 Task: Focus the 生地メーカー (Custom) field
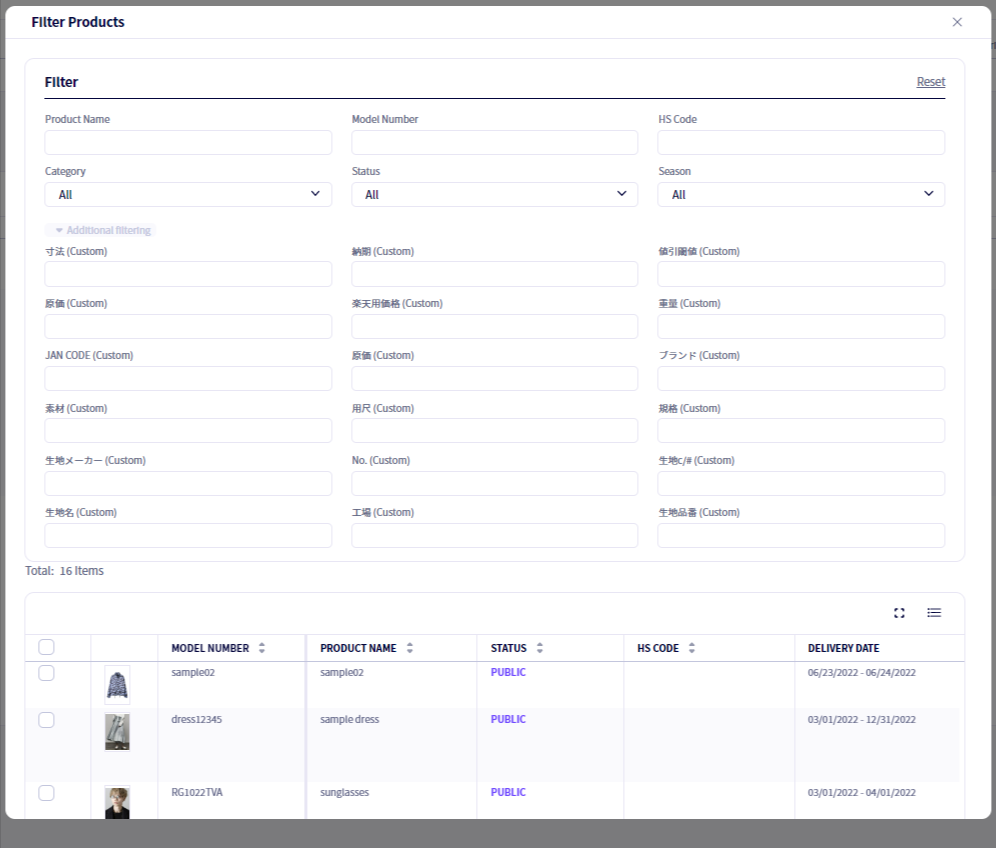[188, 483]
